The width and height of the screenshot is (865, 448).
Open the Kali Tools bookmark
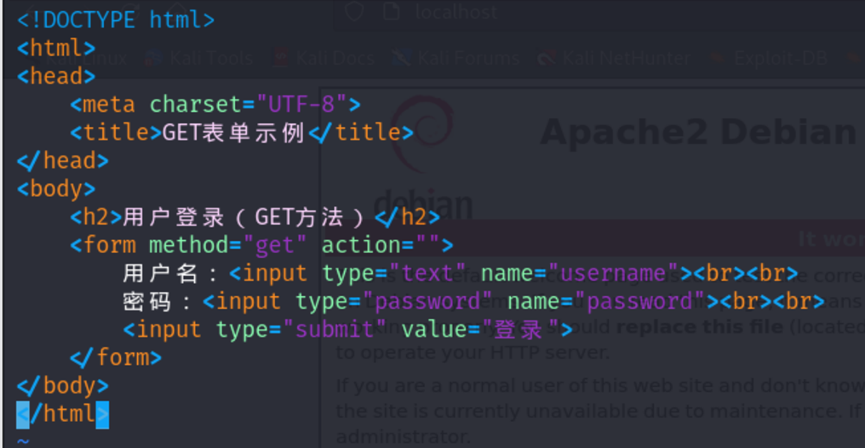point(210,58)
